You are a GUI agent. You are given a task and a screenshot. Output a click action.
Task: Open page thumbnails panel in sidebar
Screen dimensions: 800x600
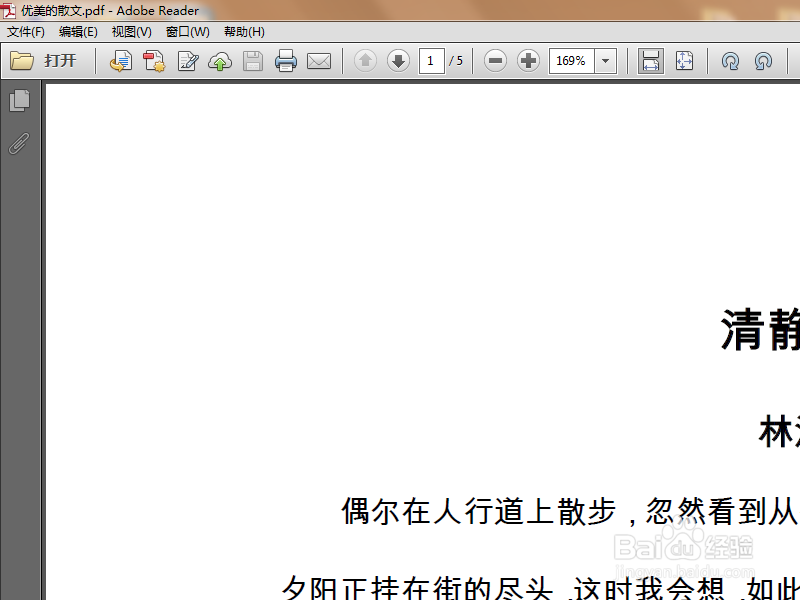pos(19,101)
